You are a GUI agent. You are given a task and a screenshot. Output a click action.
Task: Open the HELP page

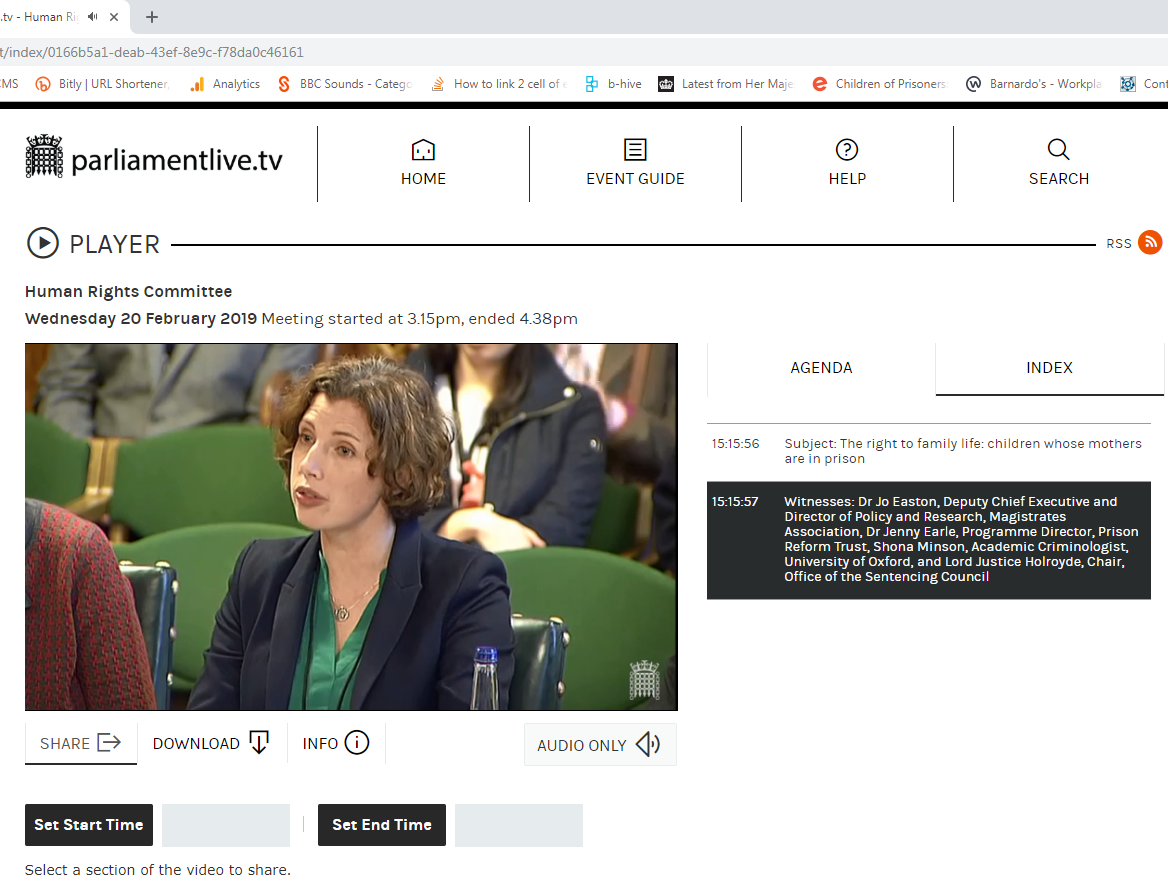pos(847,164)
